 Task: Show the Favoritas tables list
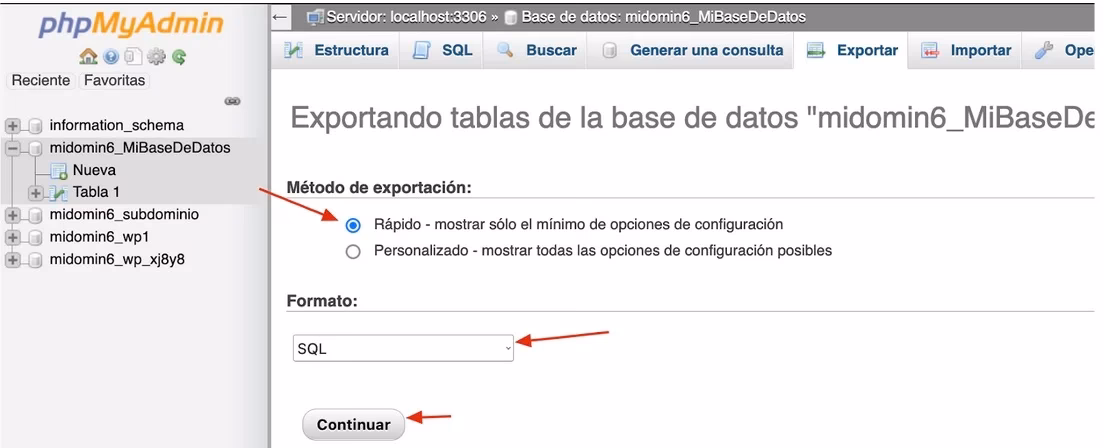pos(114,80)
